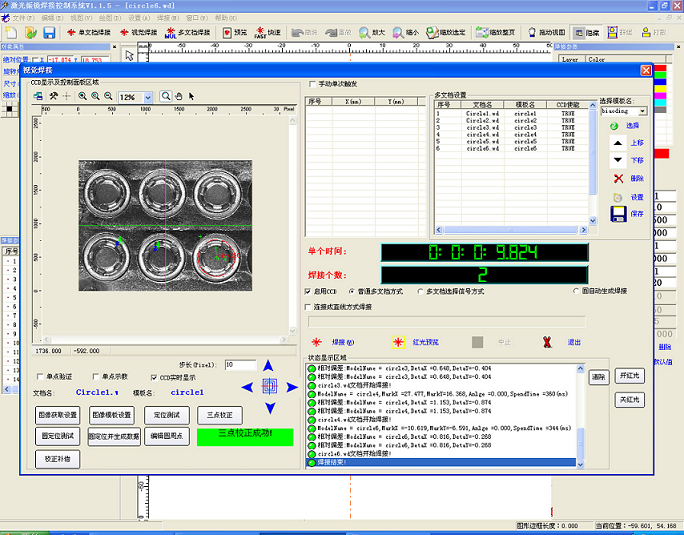Click the 放大 zoom-in magnifier in main toolbar
Viewport: 684px width, 535px height.
(364, 33)
